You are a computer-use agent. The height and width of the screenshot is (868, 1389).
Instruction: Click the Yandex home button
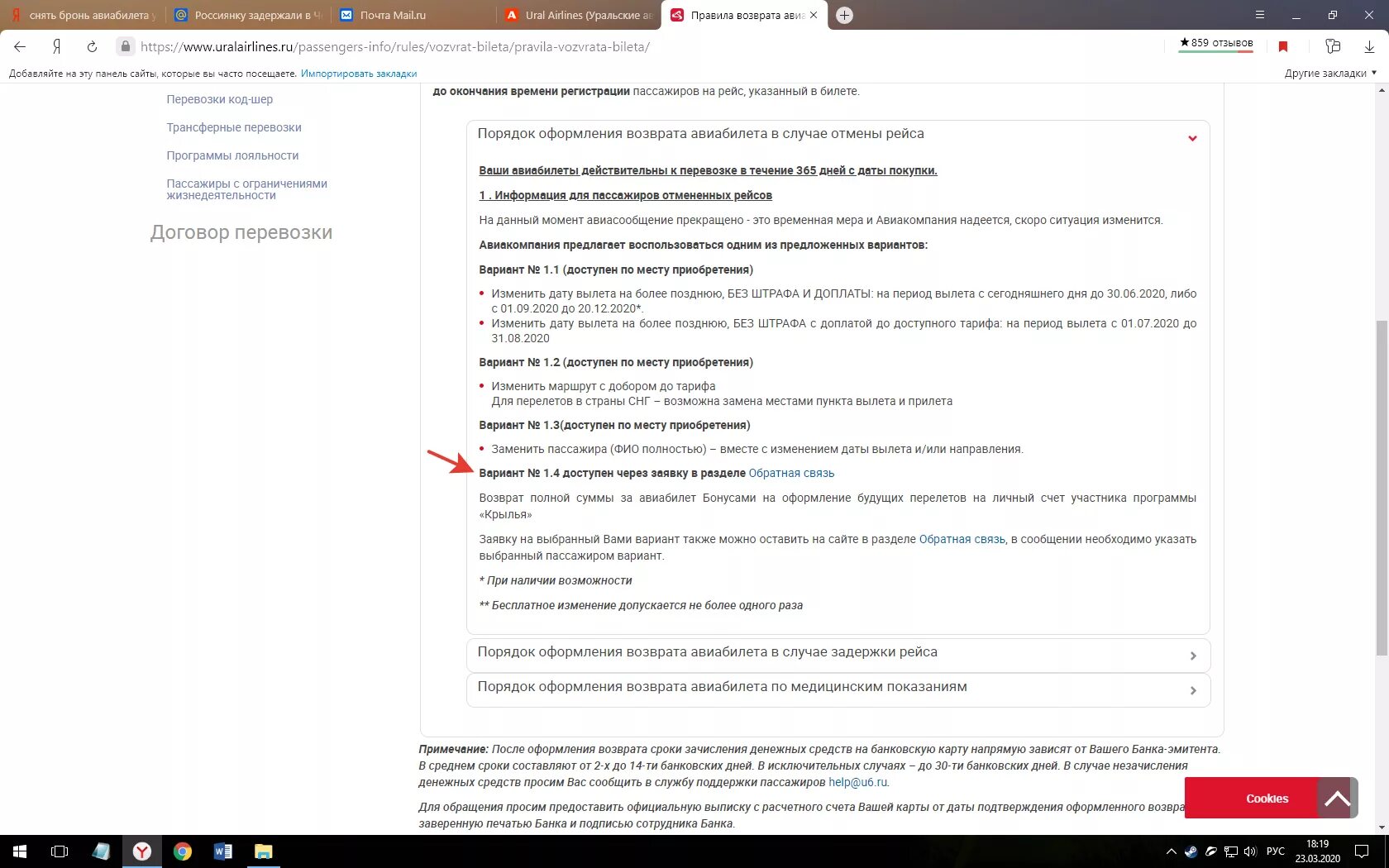[56, 46]
